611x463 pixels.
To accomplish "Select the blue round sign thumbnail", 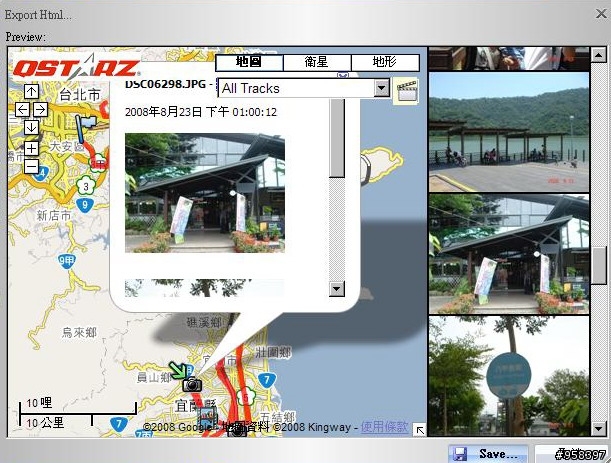I will click(509, 376).
